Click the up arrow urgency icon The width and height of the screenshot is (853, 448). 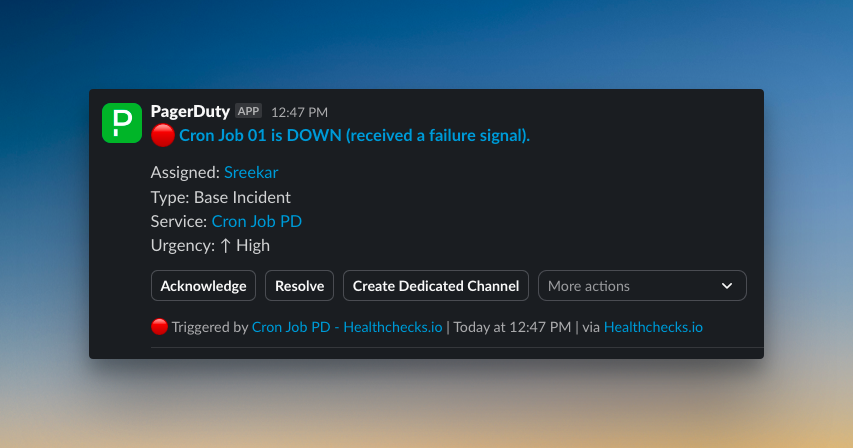coord(226,246)
